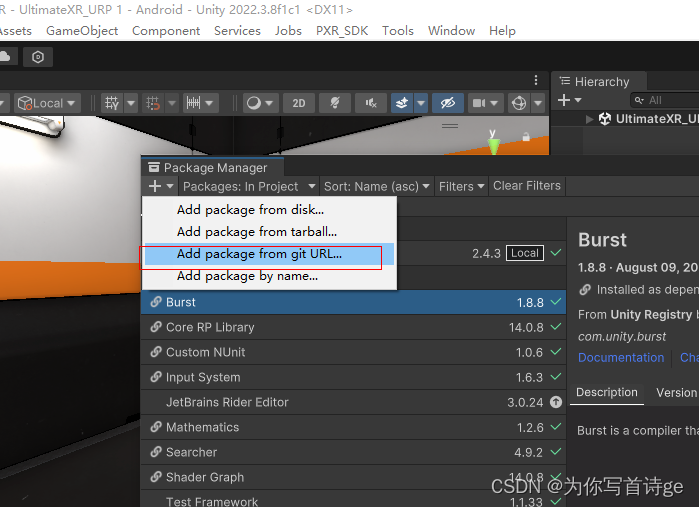The image size is (699, 507).
Task: Click Scene view lock icon near gizmo
Action: point(526,137)
